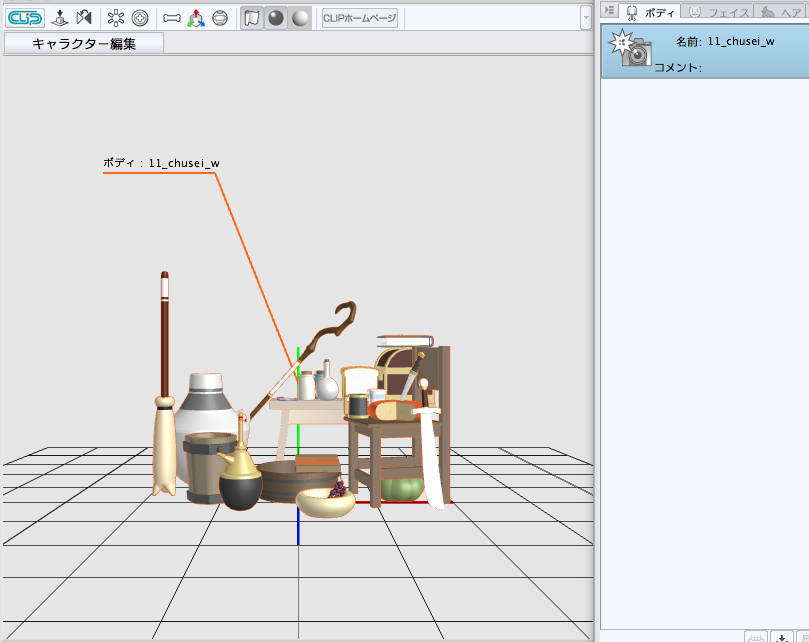
Task: Switch to the ヘア tab
Action: point(781,12)
